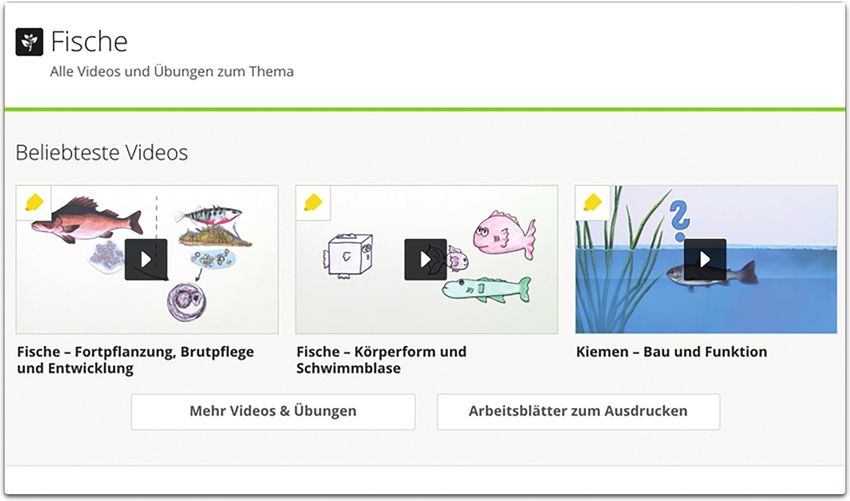This screenshot has height=501, width=850.
Task: Click yellow tag icon on Fortpflanzung video
Action: click(34, 203)
